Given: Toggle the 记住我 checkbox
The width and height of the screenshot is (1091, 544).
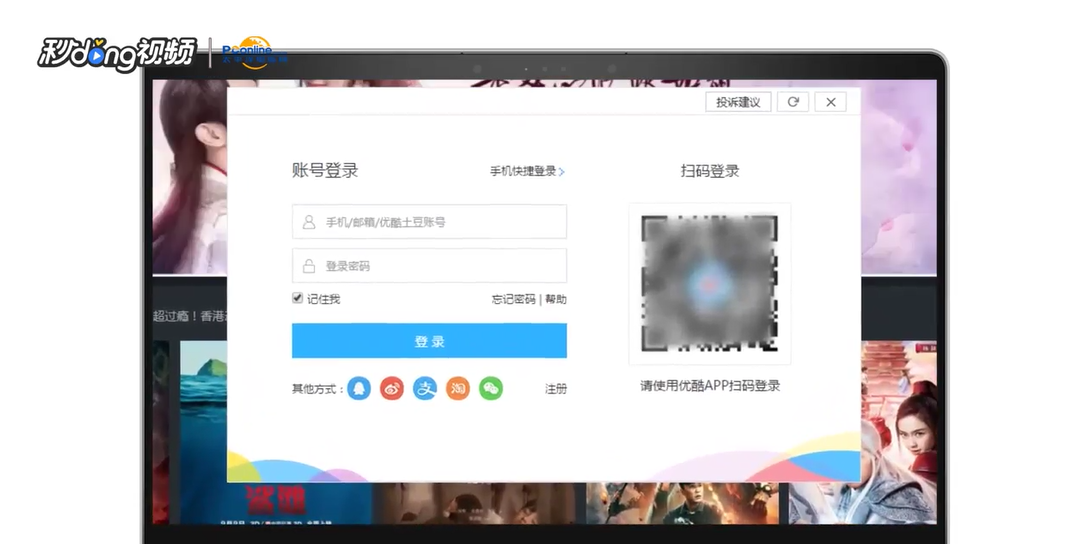Looking at the screenshot, I should coord(297,298).
